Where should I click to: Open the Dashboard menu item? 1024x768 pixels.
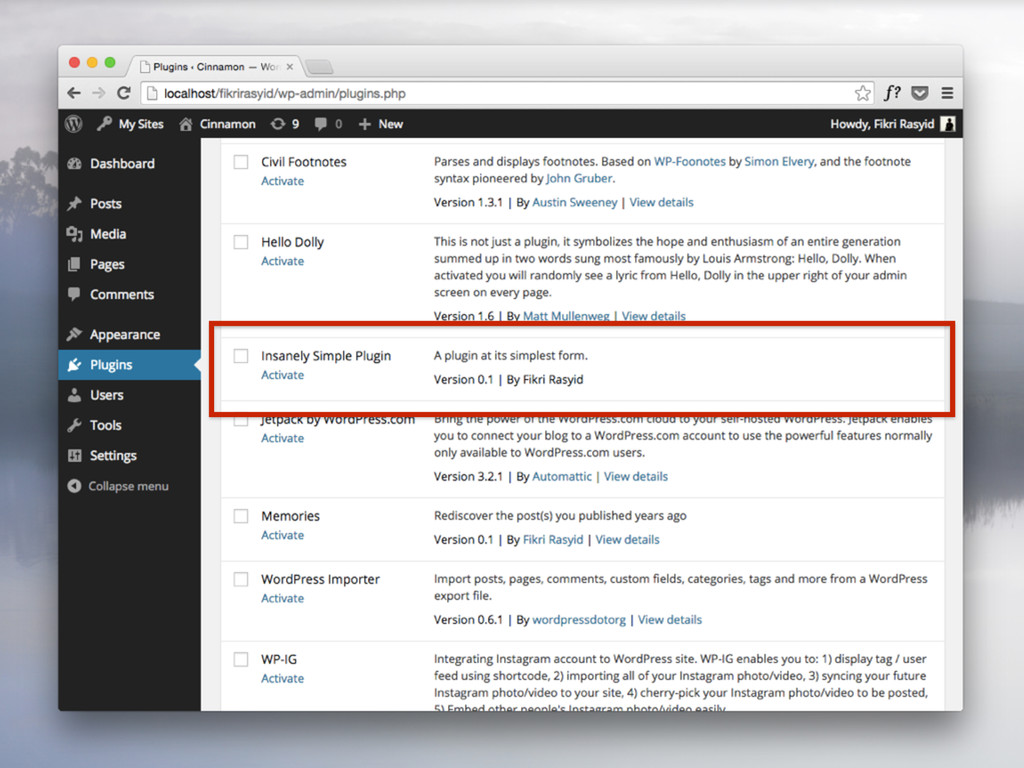coord(129,164)
